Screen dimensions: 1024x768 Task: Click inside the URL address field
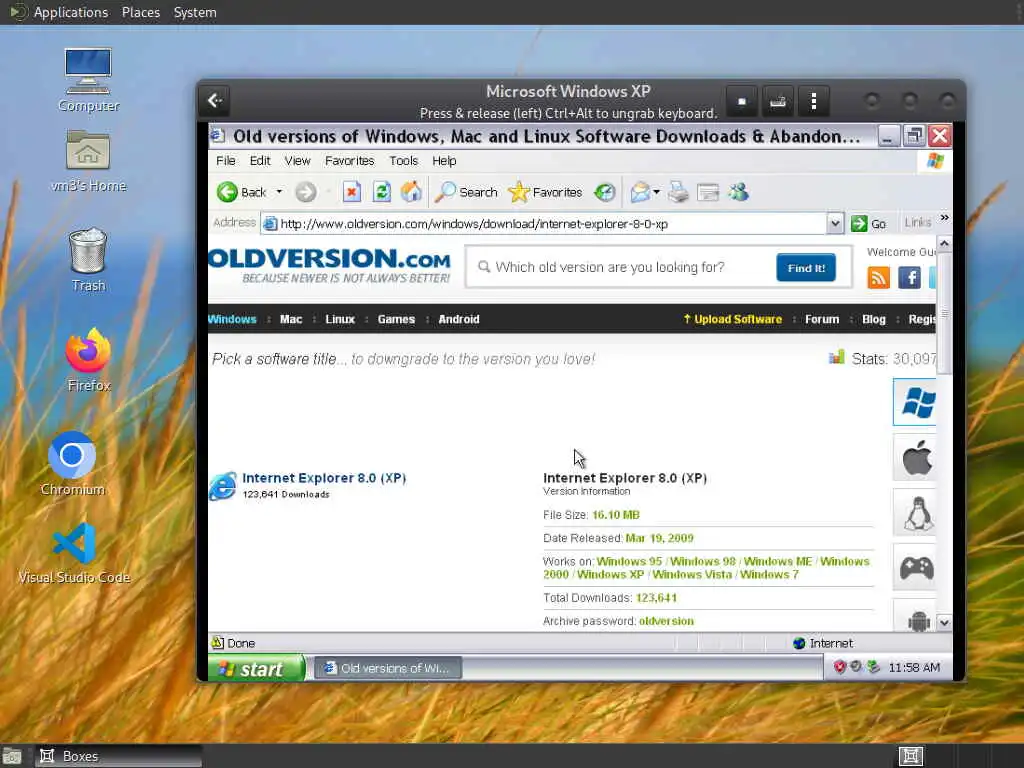pos(544,223)
